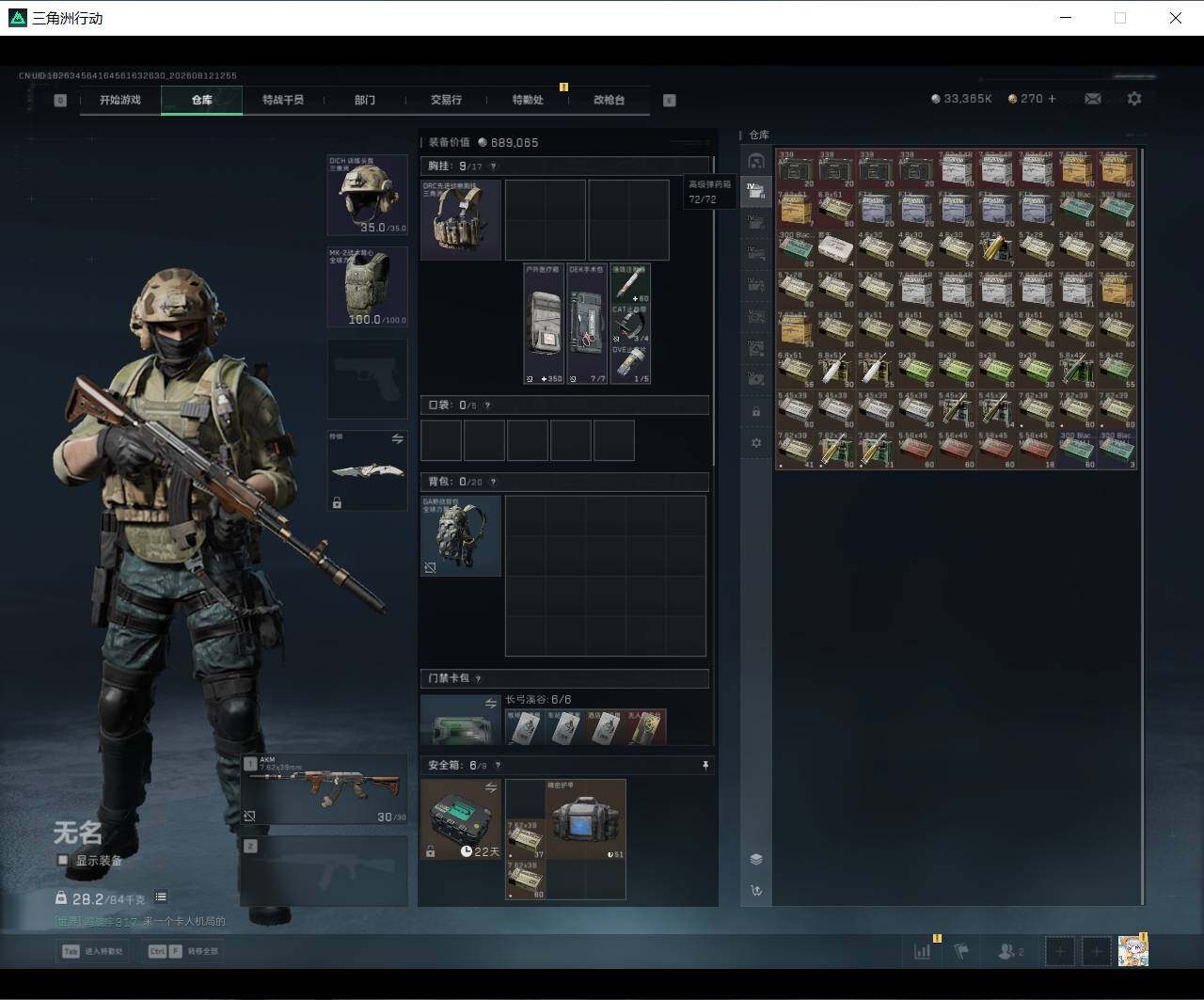Click the flag icon in bottom bar
Image resolution: width=1204 pixels, height=1000 pixels.
tap(961, 951)
